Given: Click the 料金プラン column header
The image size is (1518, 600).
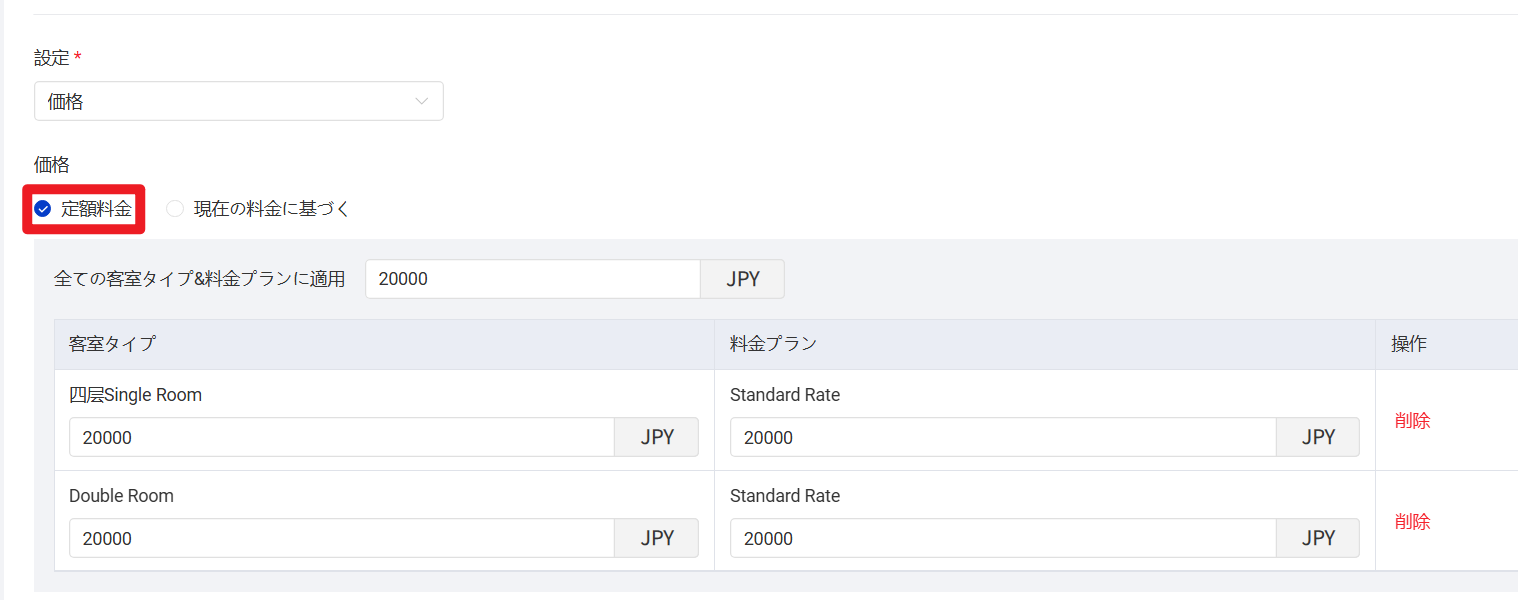Looking at the screenshot, I should pos(773,344).
